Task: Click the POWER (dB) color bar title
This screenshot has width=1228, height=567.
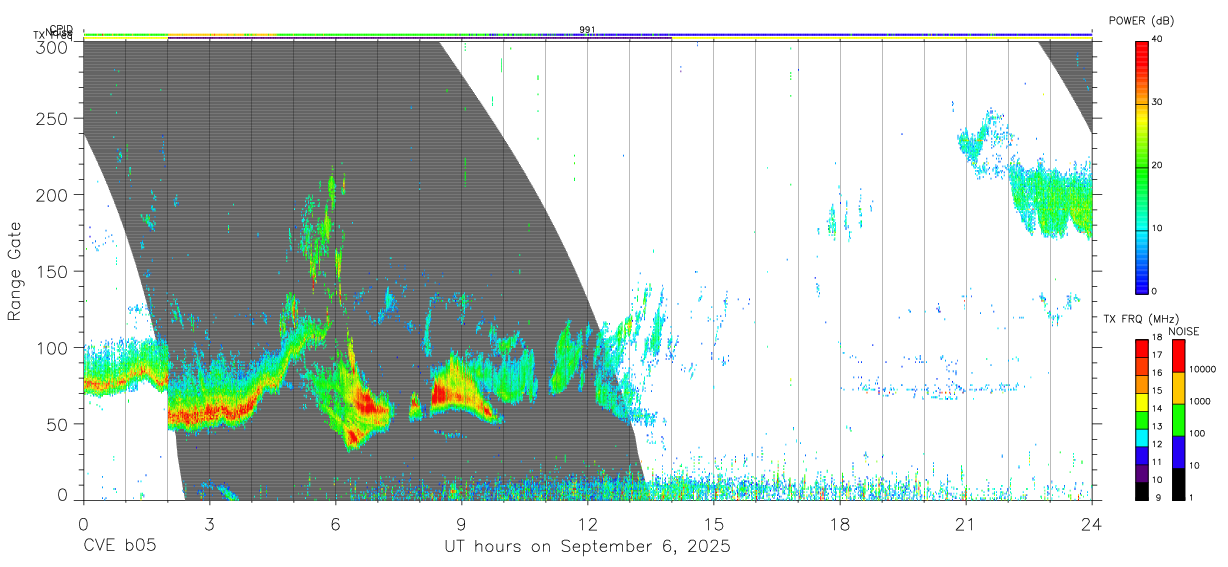Action: tap(1143, 21)
